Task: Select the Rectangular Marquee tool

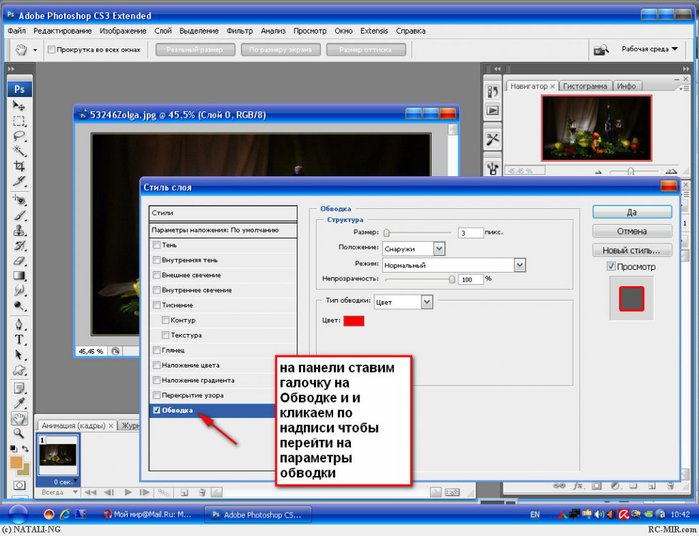Action: tap(19, 121)
